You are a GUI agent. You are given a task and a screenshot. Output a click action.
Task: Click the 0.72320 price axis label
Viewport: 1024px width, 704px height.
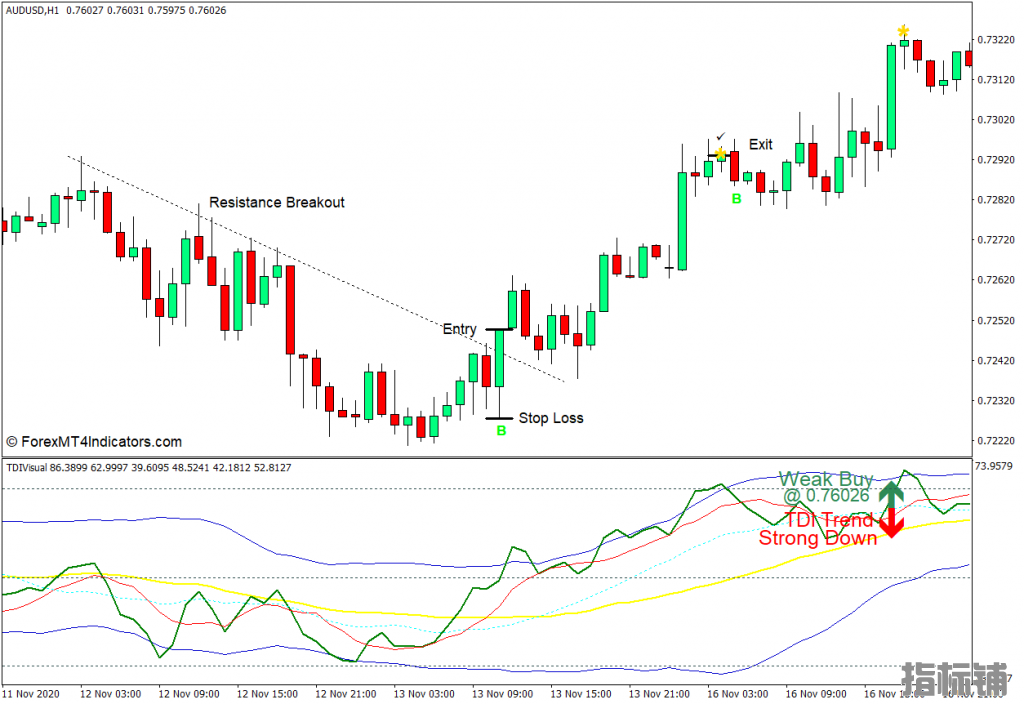pyautogui.click(x=996, y=400)
